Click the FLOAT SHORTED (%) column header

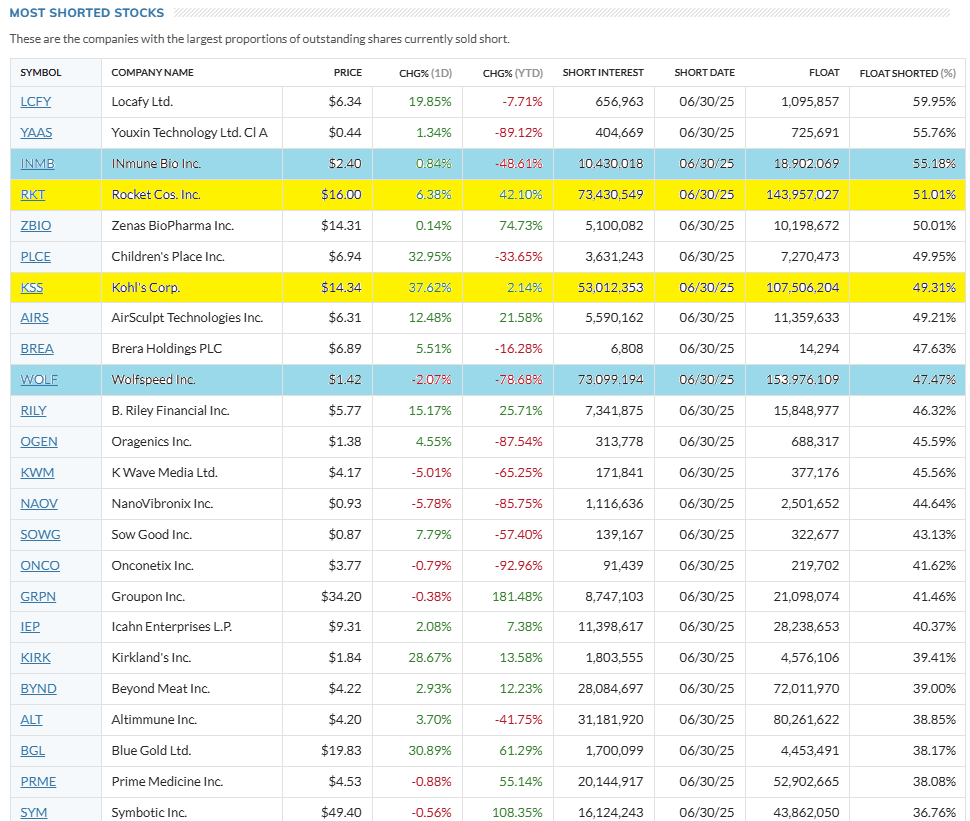tap(908, 73)
